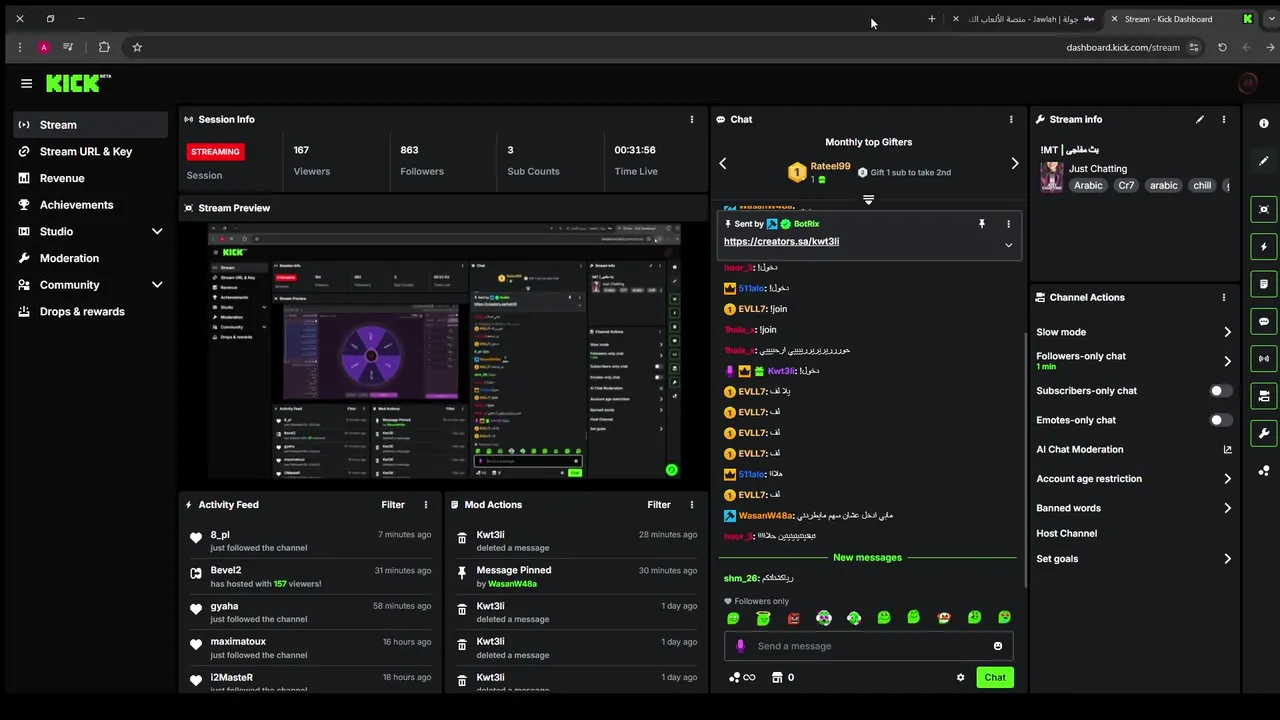This screenshot has width=1280, height=720.
Task: Open Activity Feed three-dot menu
Action: 426,505
